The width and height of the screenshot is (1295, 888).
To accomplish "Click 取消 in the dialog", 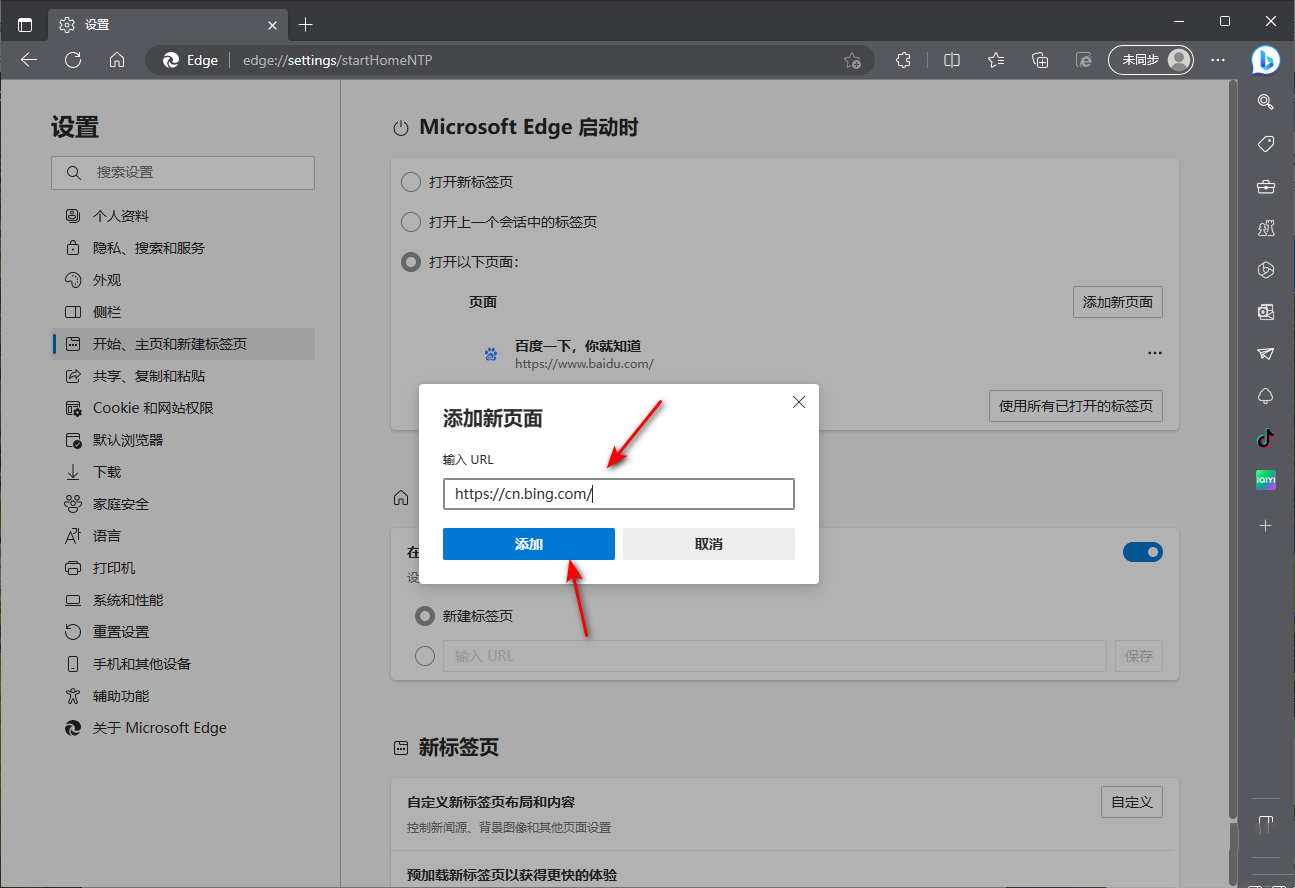I will [x=709, y=544].
